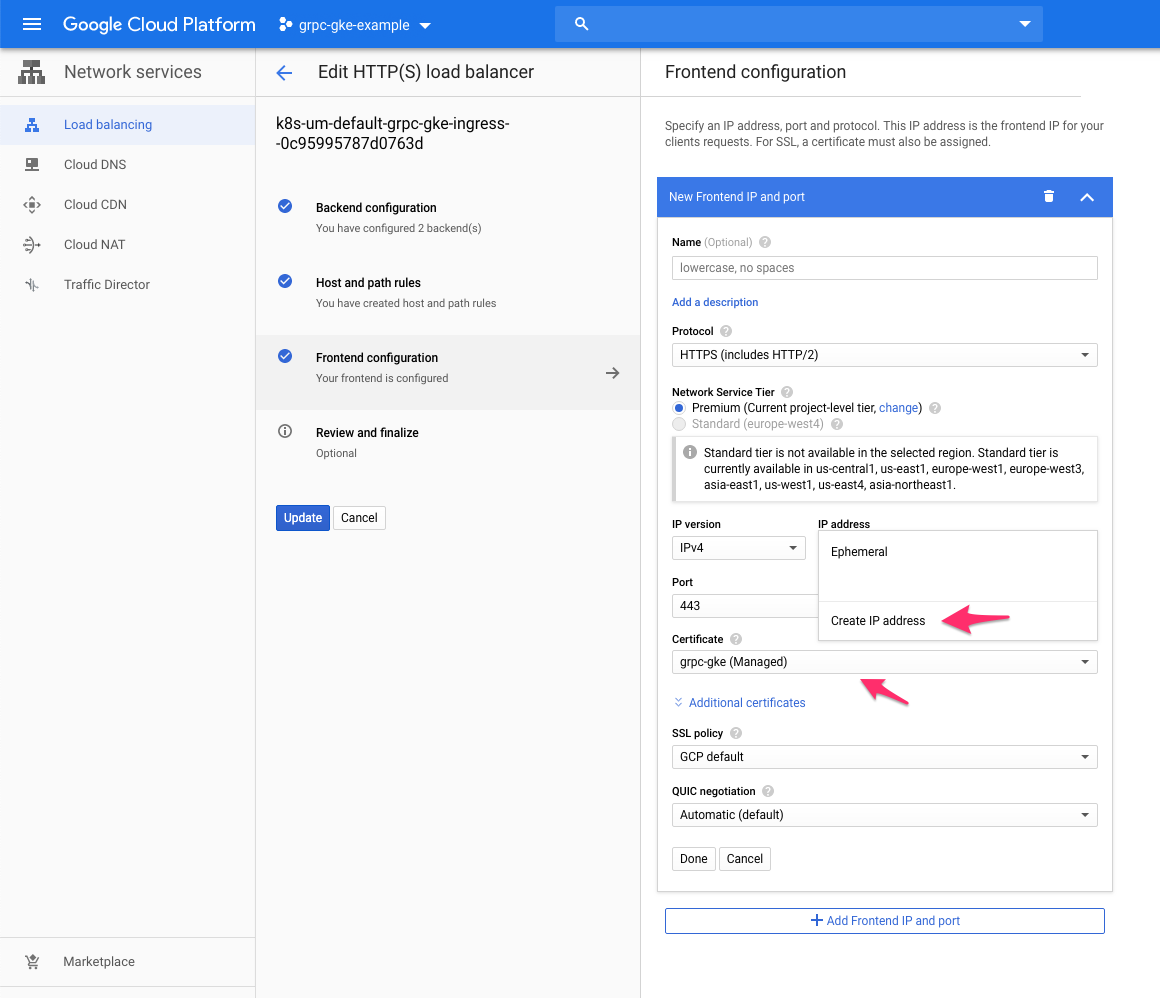Image resolution: width=1160 pixels, height=998 pixels.
Task: Expand the Additional certificates section
Action: 739,702
